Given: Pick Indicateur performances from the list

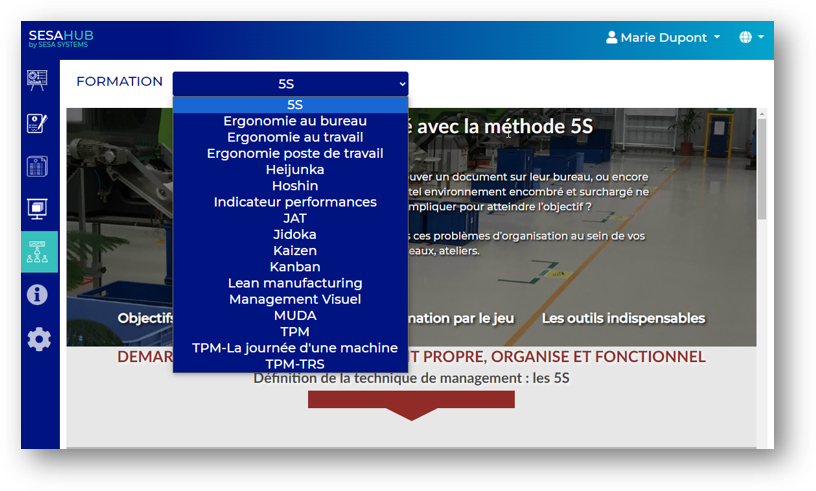Looking at the screenshot, I should coord(294,202).
